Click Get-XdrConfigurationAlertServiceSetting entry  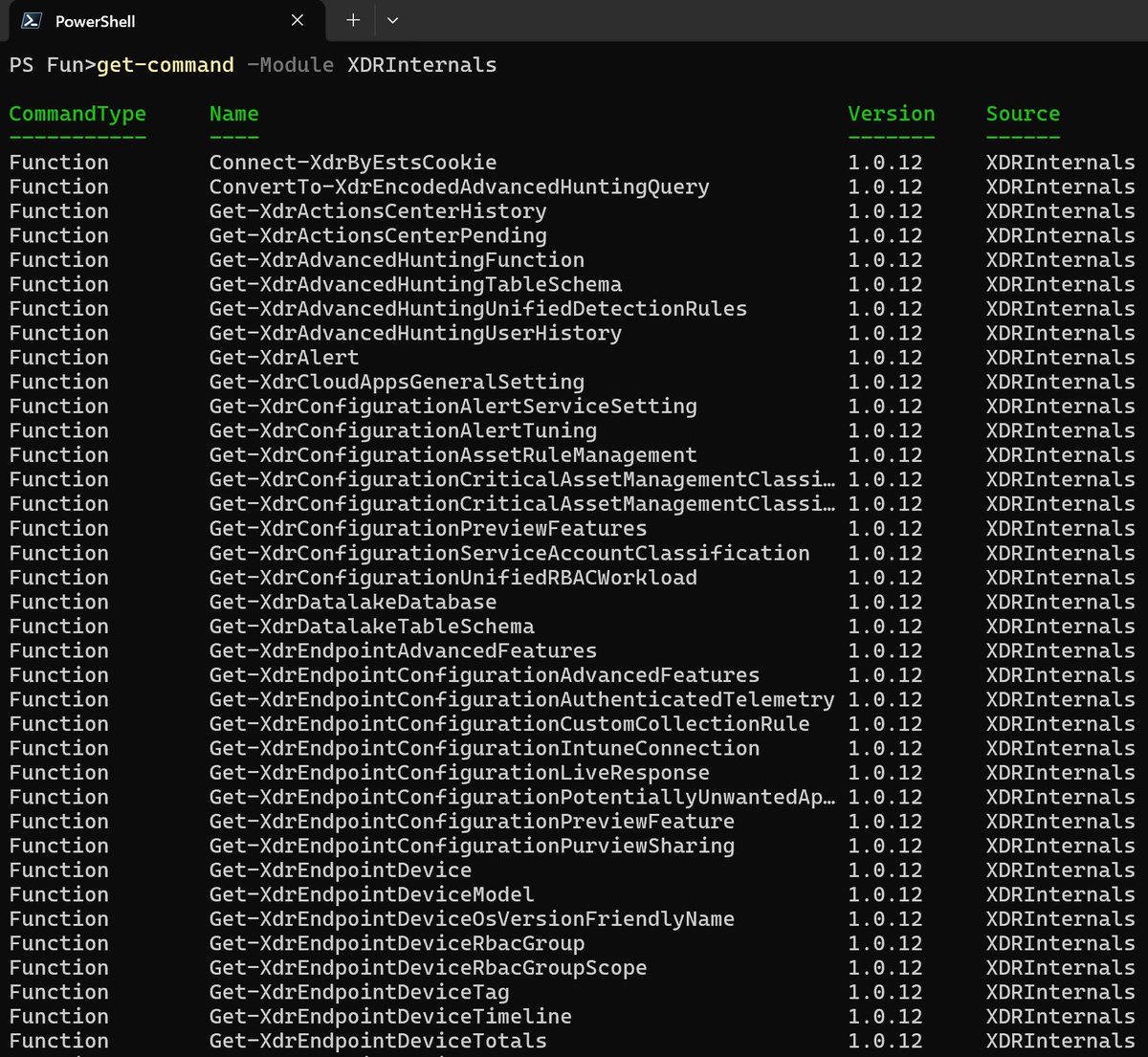453,407
